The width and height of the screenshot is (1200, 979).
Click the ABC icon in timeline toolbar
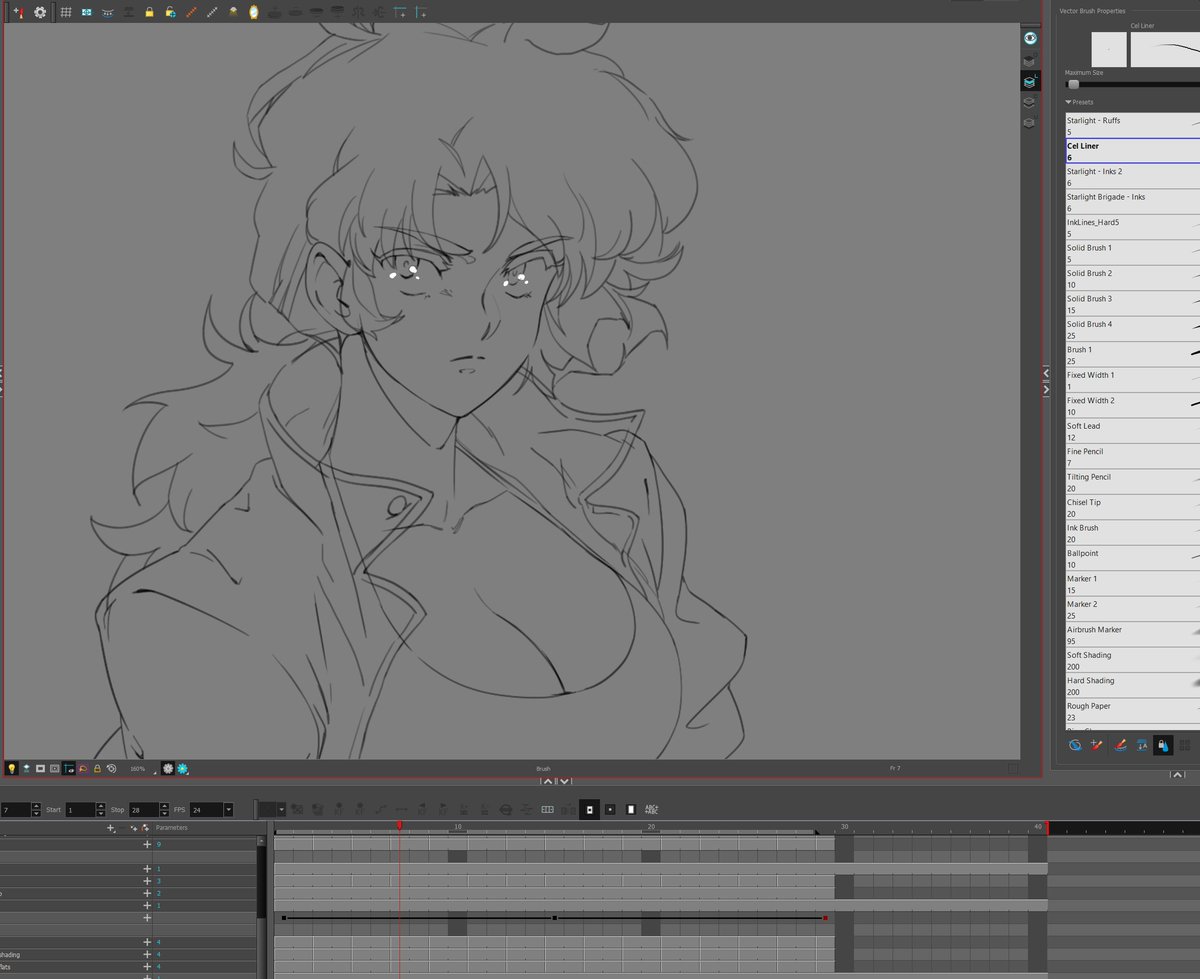coord(652,809)
